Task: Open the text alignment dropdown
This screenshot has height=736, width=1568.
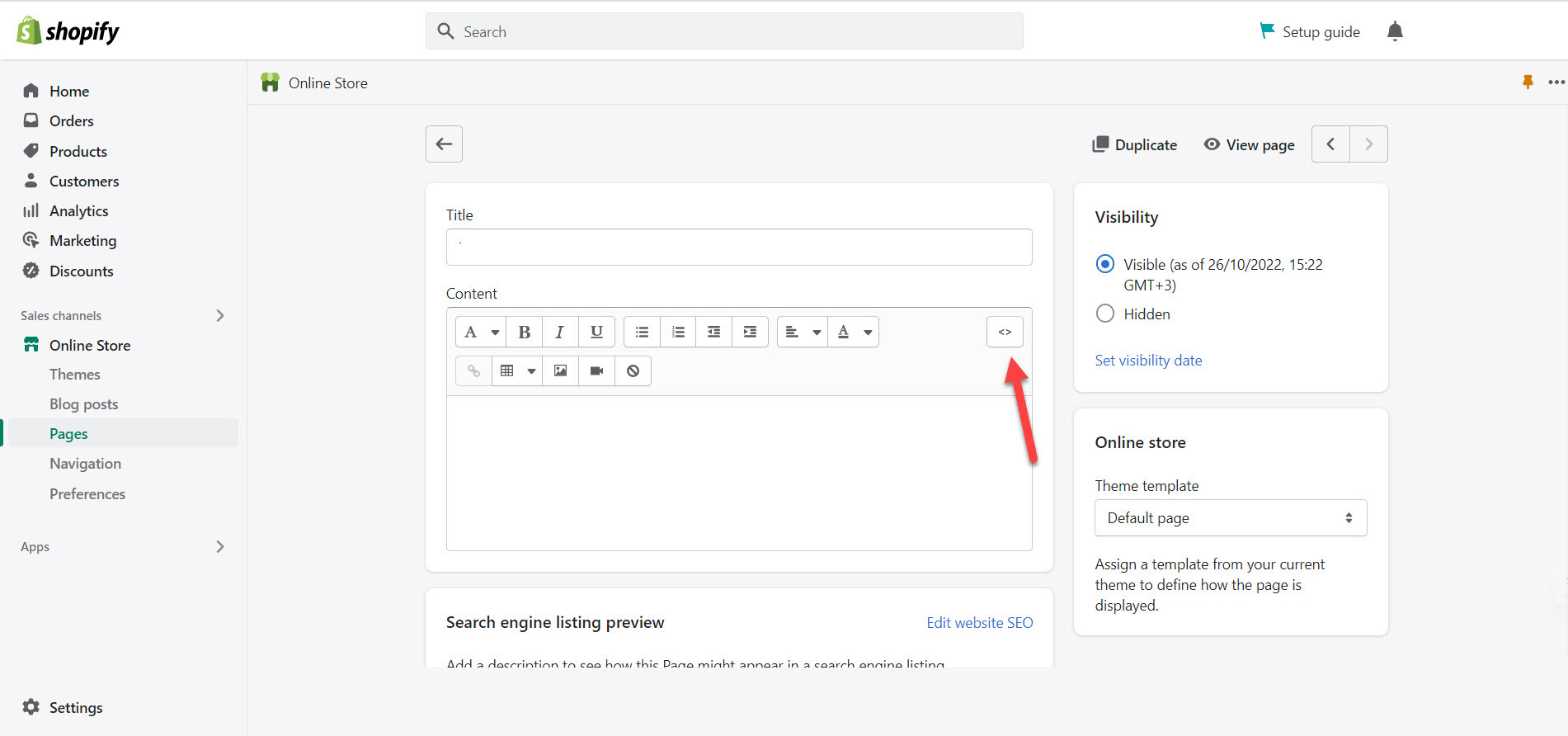Action: [803, 332]
